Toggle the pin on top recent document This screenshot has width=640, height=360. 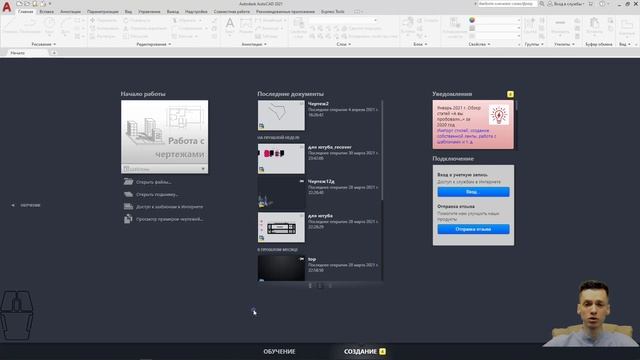[x=302, y=259]
